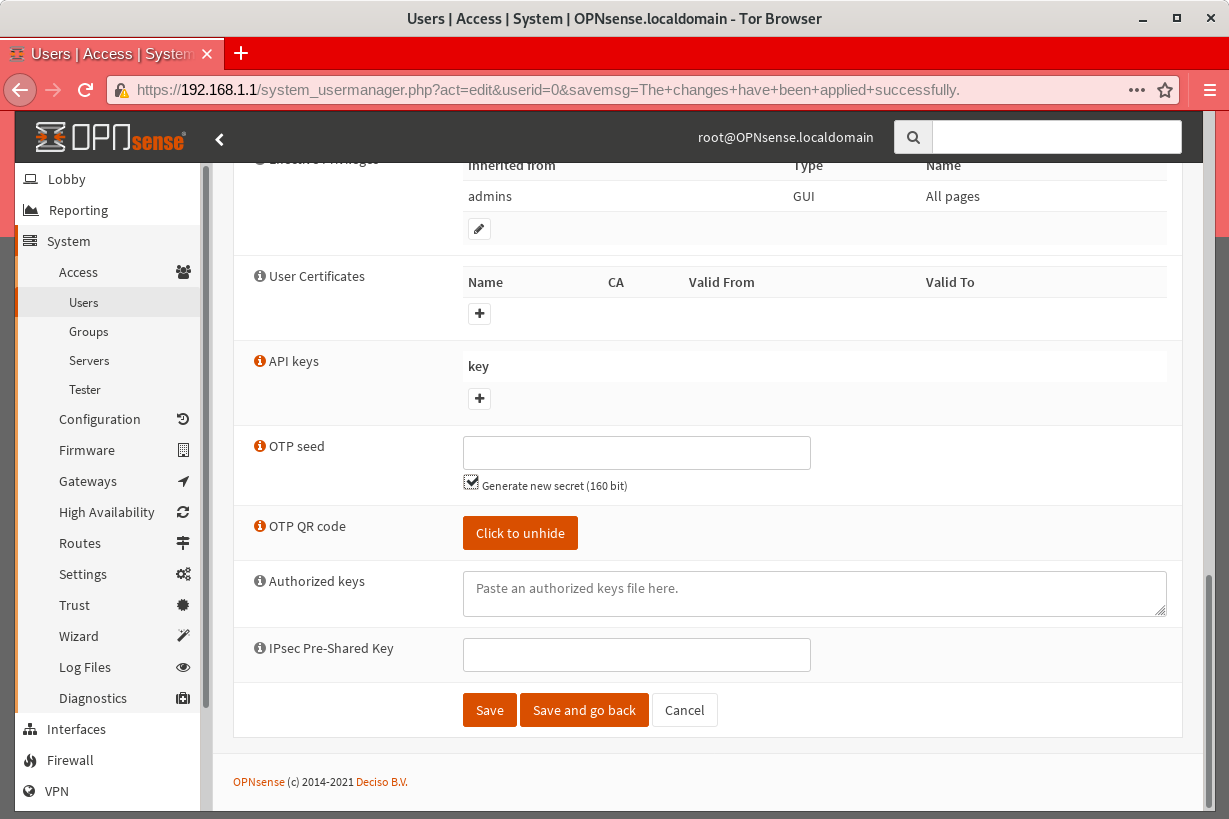The height and width of the screenshot is (819, 1229).
Task: Click the pencil icon to edit privileges
Action: (479, 229)
